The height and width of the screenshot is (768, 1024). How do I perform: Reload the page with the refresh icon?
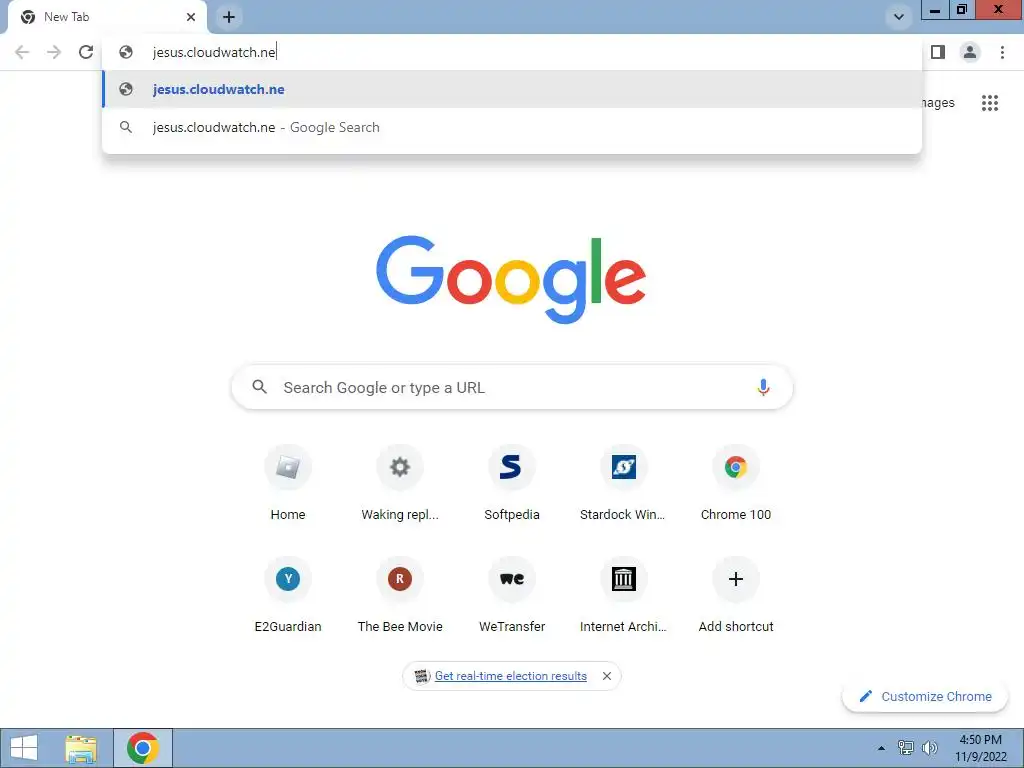click(x=86, y=52)
